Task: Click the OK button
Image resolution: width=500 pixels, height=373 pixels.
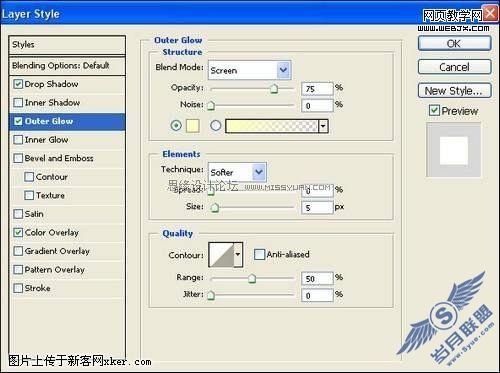Action: point(454,44)
